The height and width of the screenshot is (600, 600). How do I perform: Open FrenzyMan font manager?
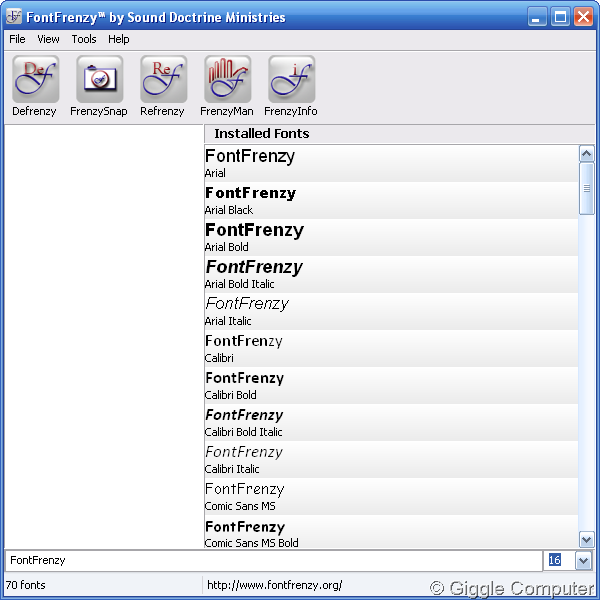(227, 86)
